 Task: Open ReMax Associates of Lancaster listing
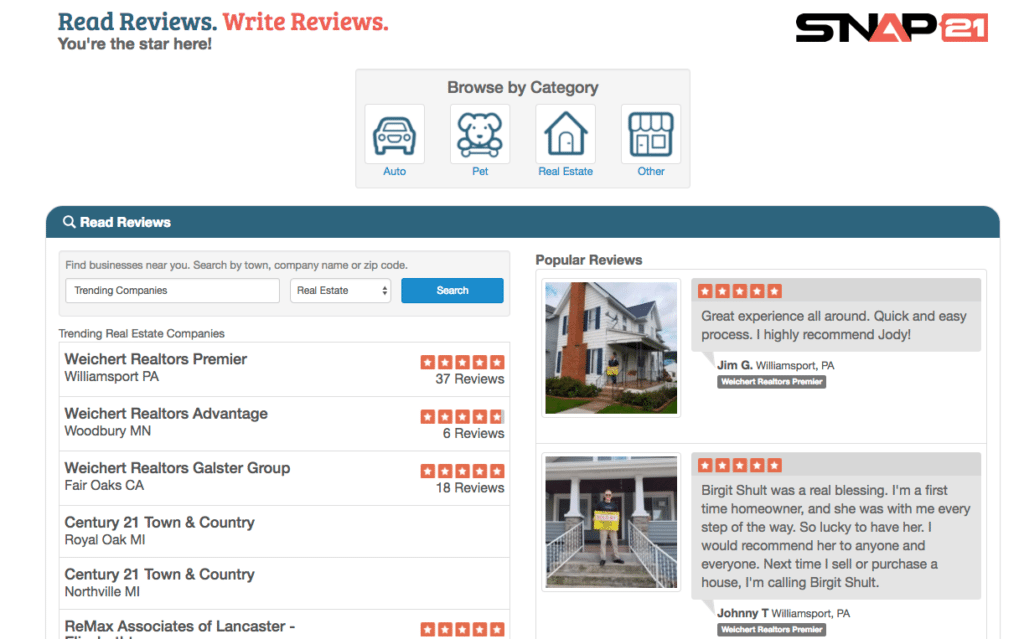(180, 626)
